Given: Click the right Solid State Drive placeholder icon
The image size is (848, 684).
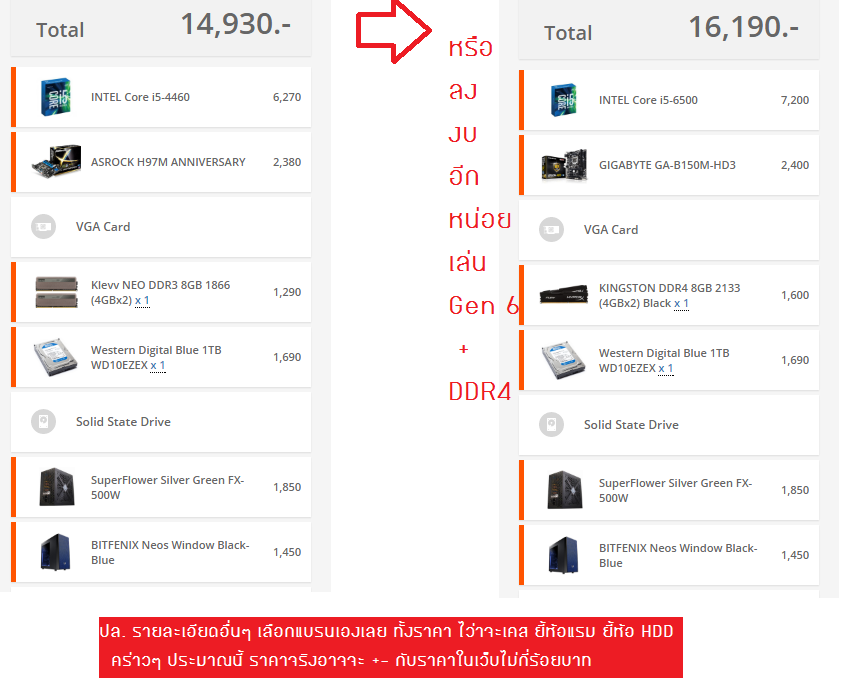Looking at the screenshot, I should 551,424.
